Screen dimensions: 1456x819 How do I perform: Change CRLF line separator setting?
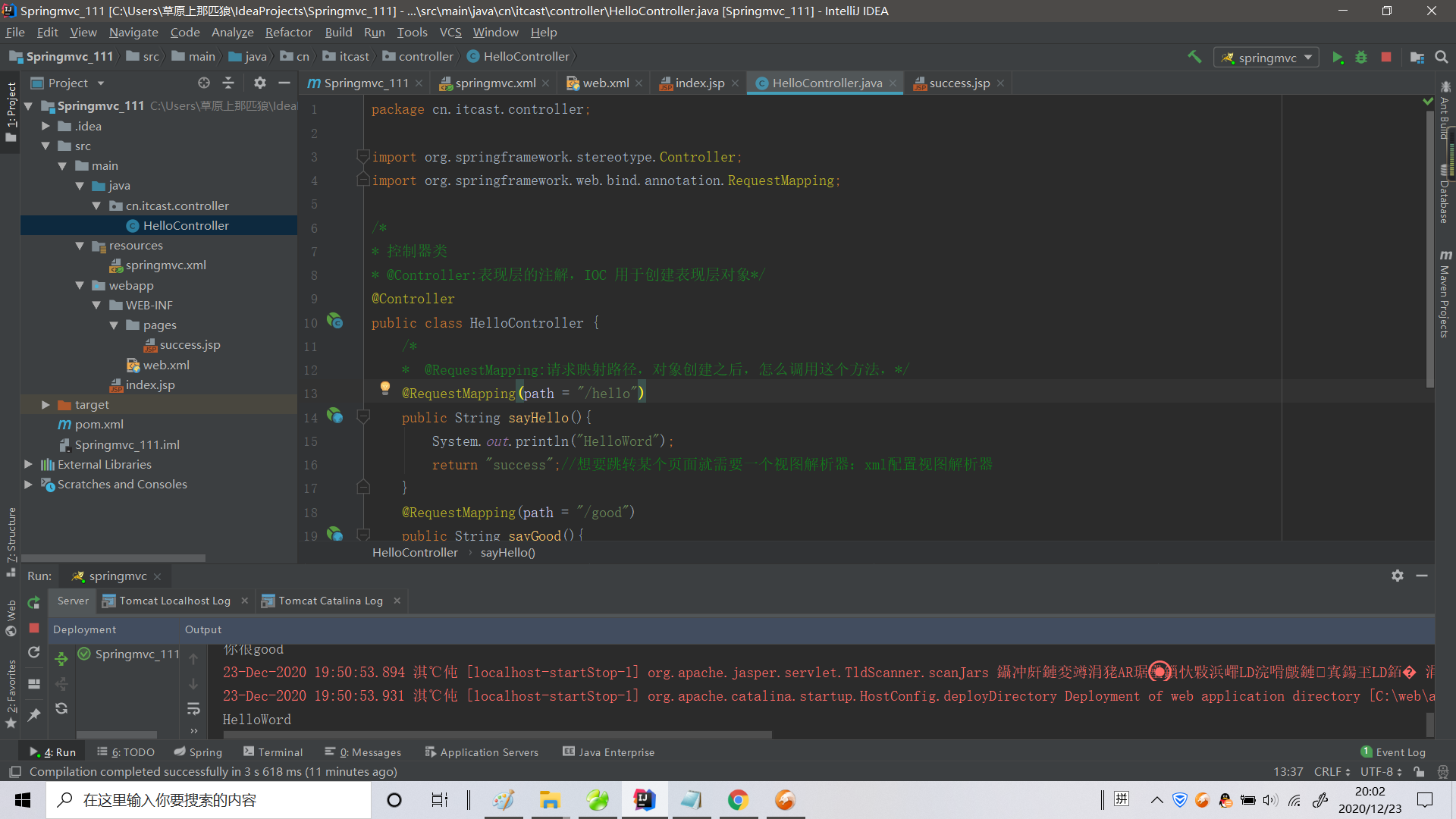click(1332, 772)
